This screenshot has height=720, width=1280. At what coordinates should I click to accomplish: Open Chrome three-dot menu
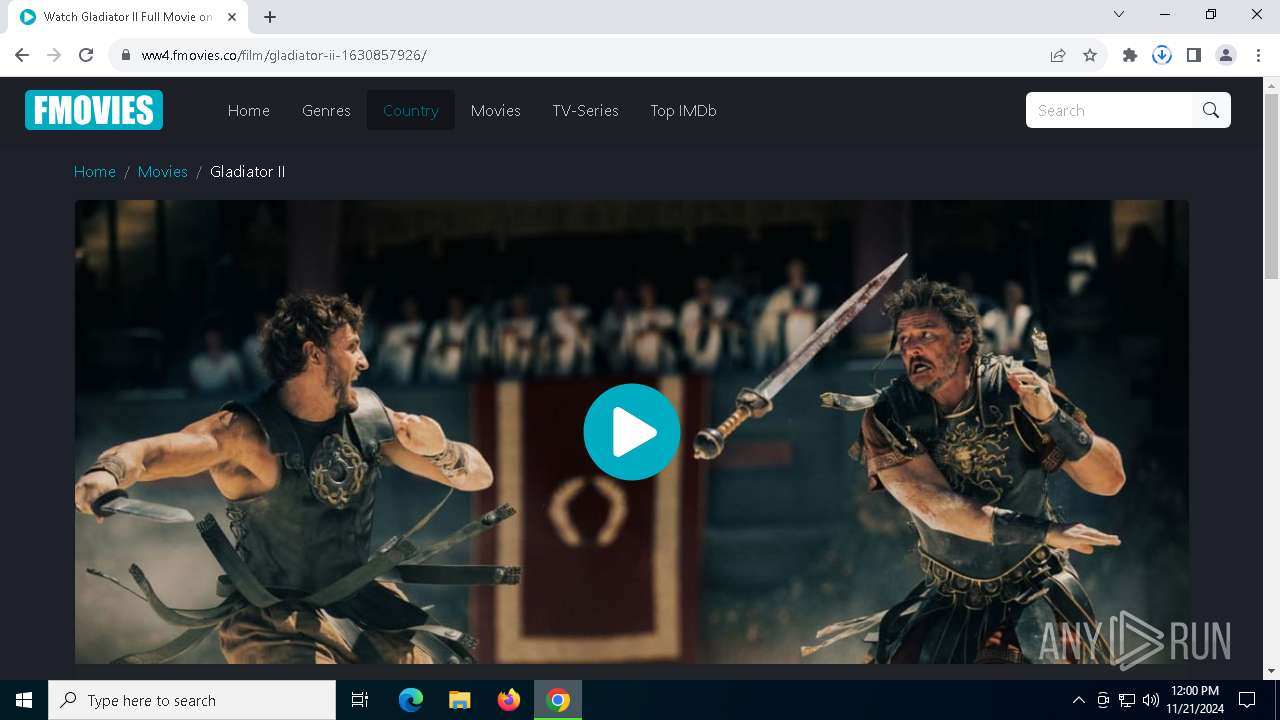(1258, 55)
